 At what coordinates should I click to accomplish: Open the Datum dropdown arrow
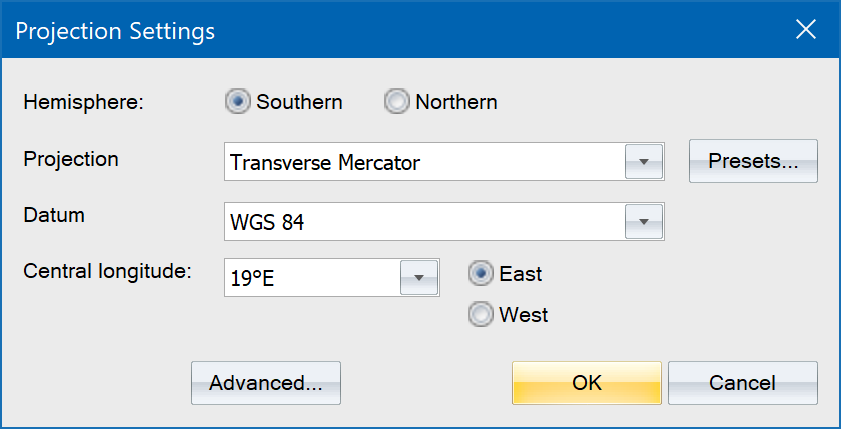click(x=644, y=222)
